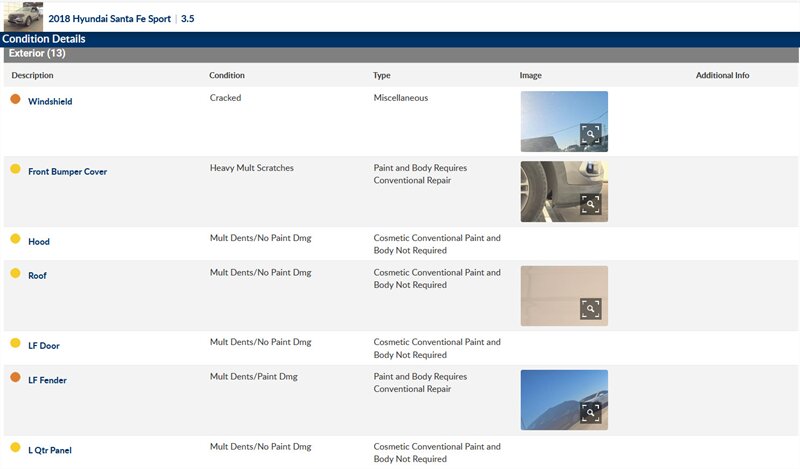Open the Front Bumper Cover link

[x=67, y=172]
